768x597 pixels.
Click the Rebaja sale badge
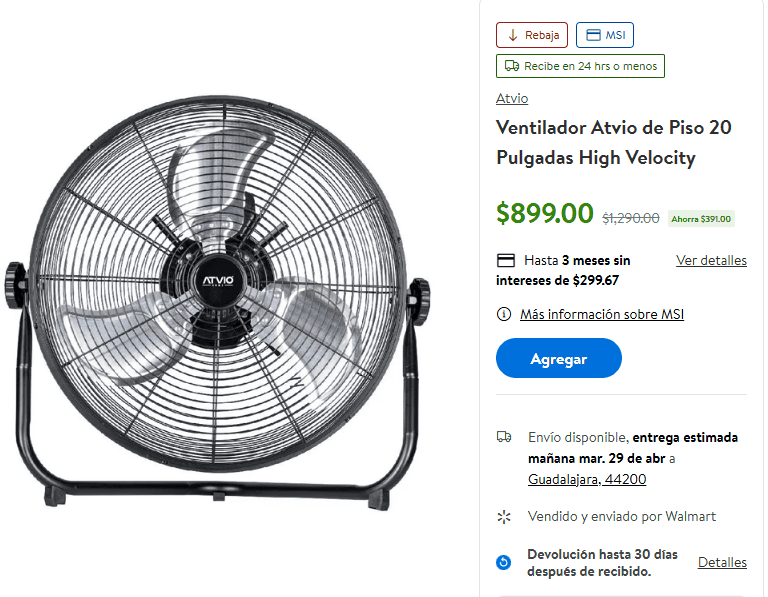tap(532, 35)
